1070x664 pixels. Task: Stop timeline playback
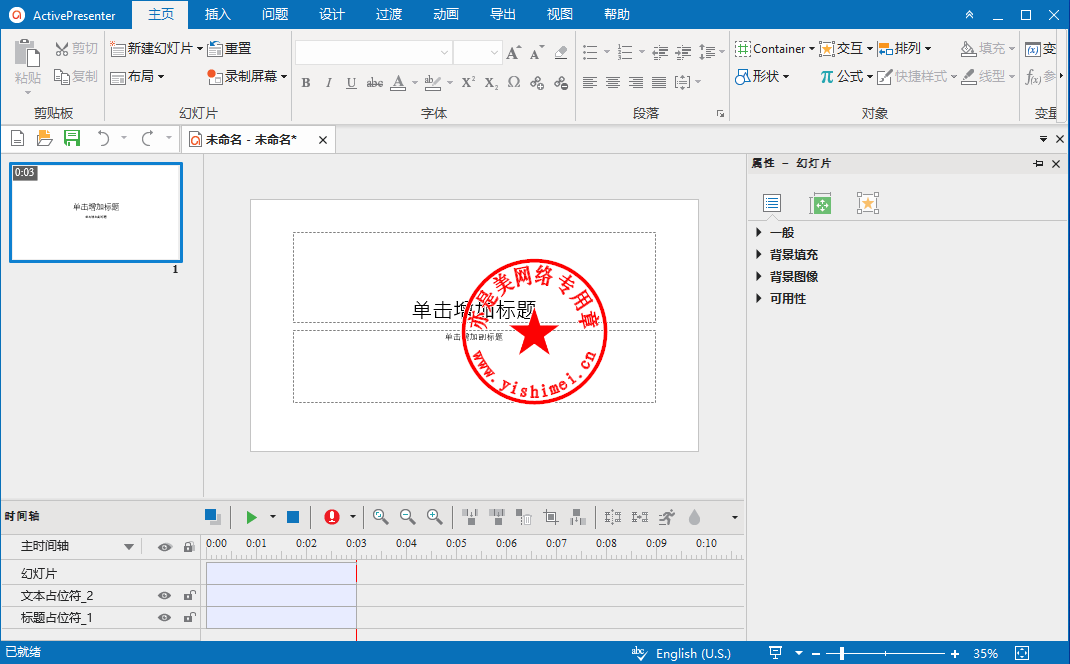(293, 517)
